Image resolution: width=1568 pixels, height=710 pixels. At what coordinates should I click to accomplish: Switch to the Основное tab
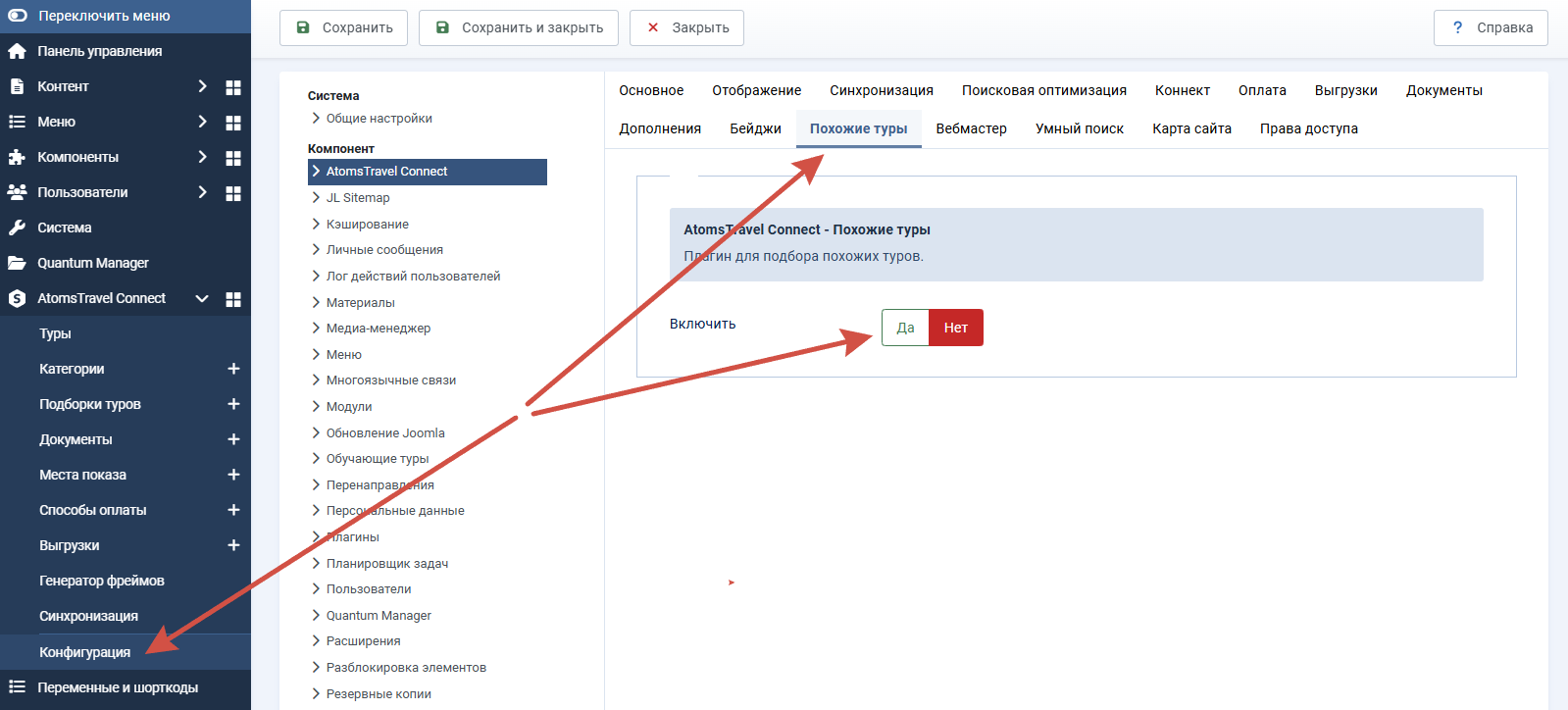pos(651,90)
